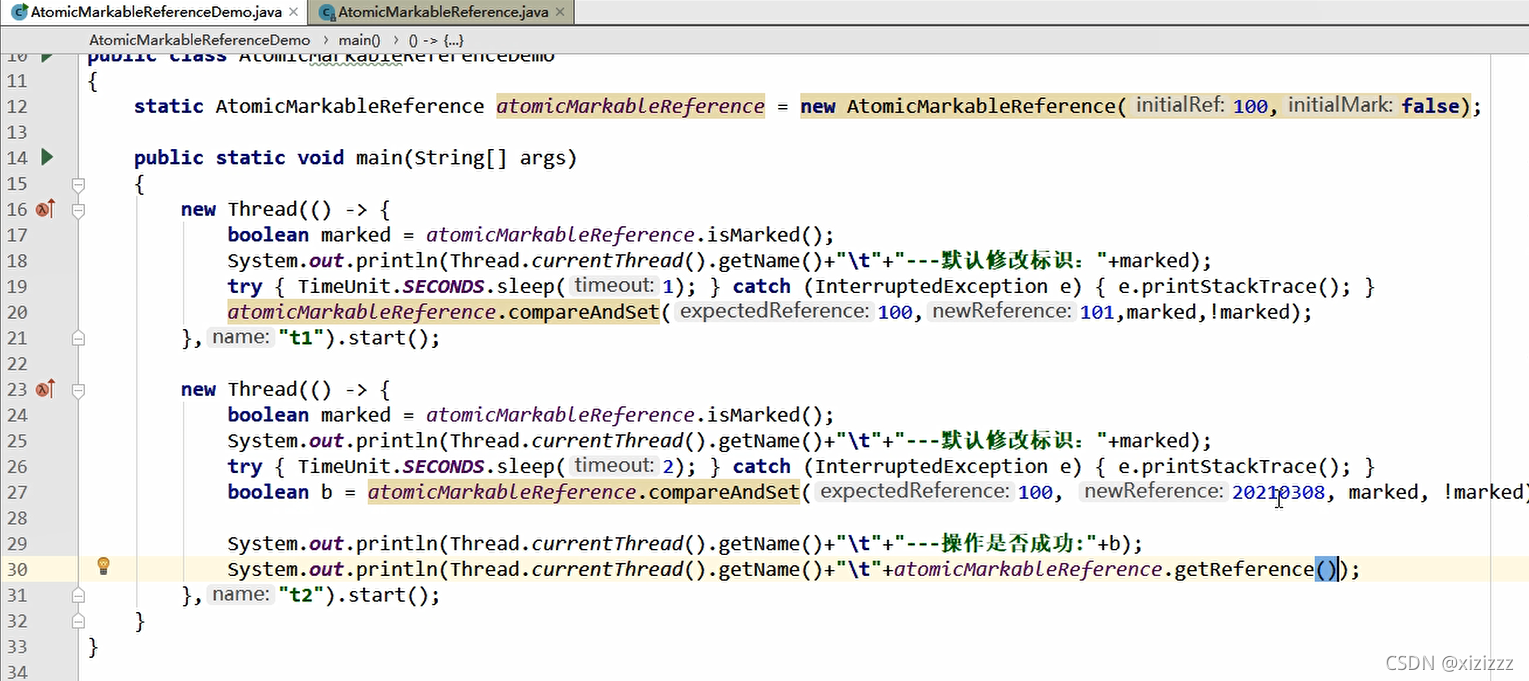
Task: Click compareAndSet on line 27
Action: [x=724, y=492]
